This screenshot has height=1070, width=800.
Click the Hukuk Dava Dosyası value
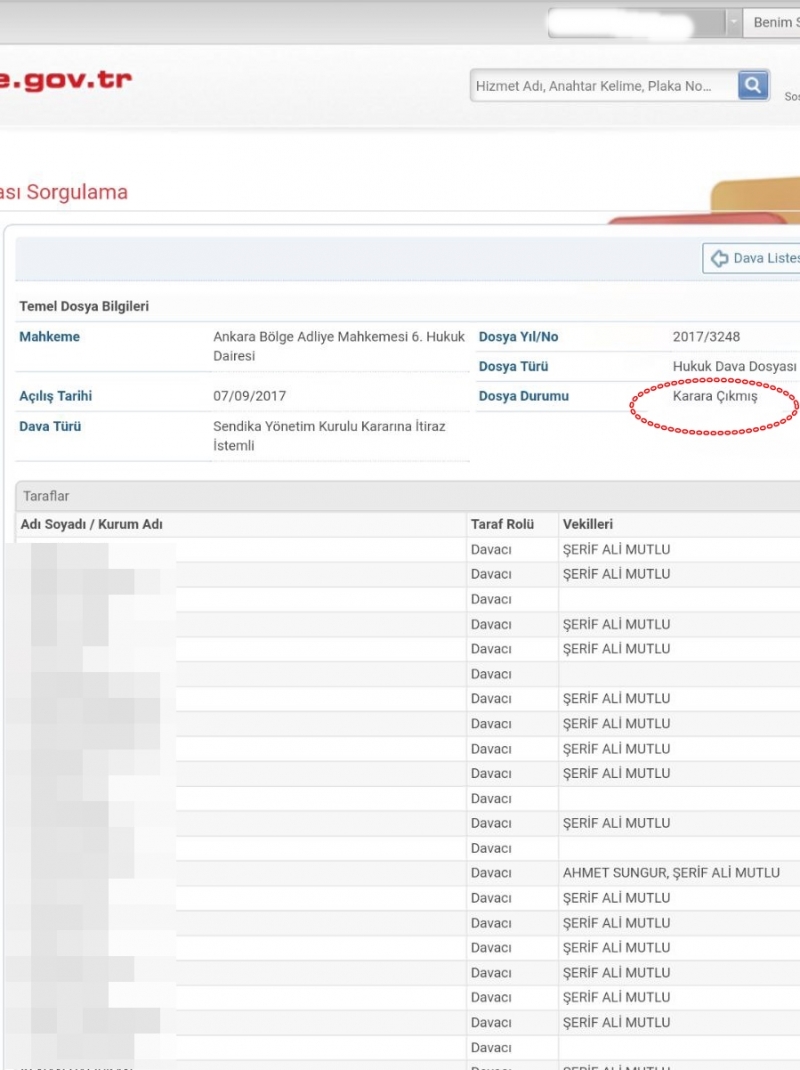click(734, 367)
